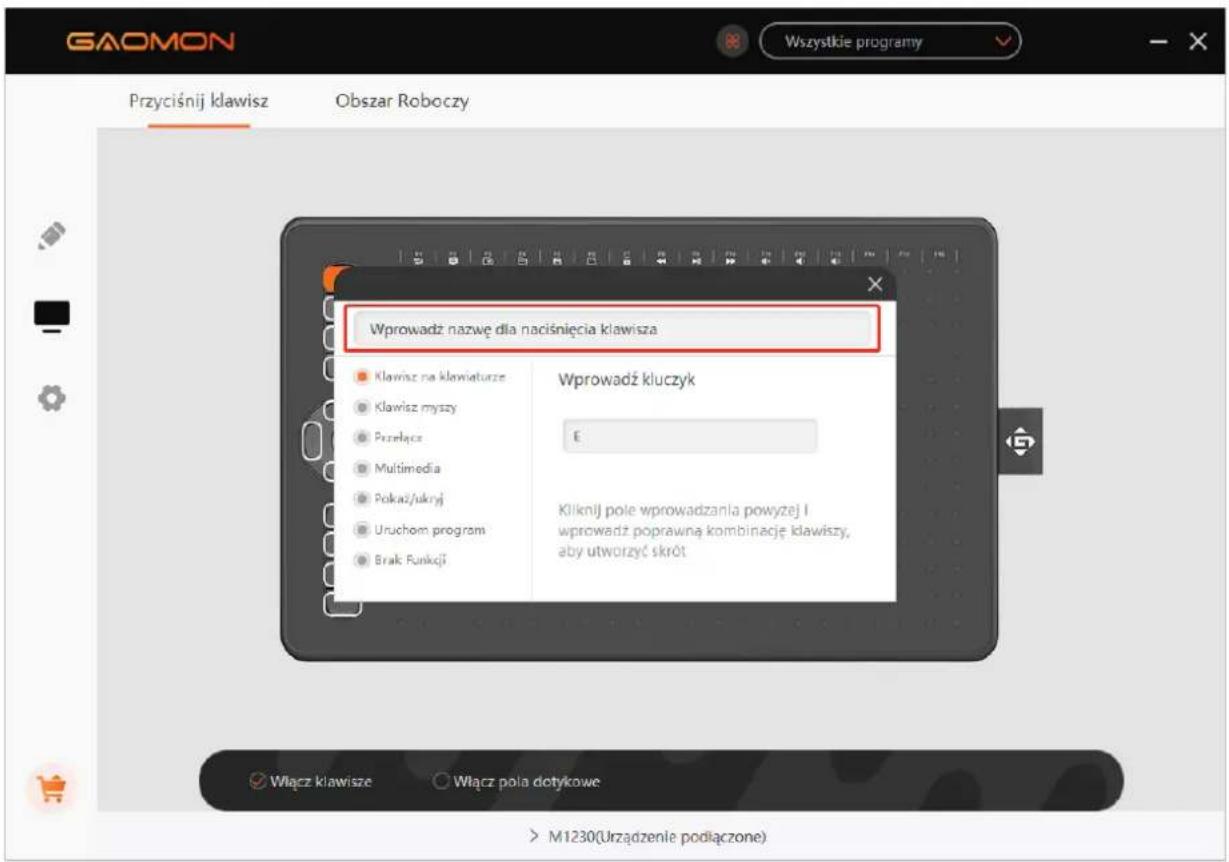Close the key assignment dialog
1229x862 pixels.
[875, 284]
